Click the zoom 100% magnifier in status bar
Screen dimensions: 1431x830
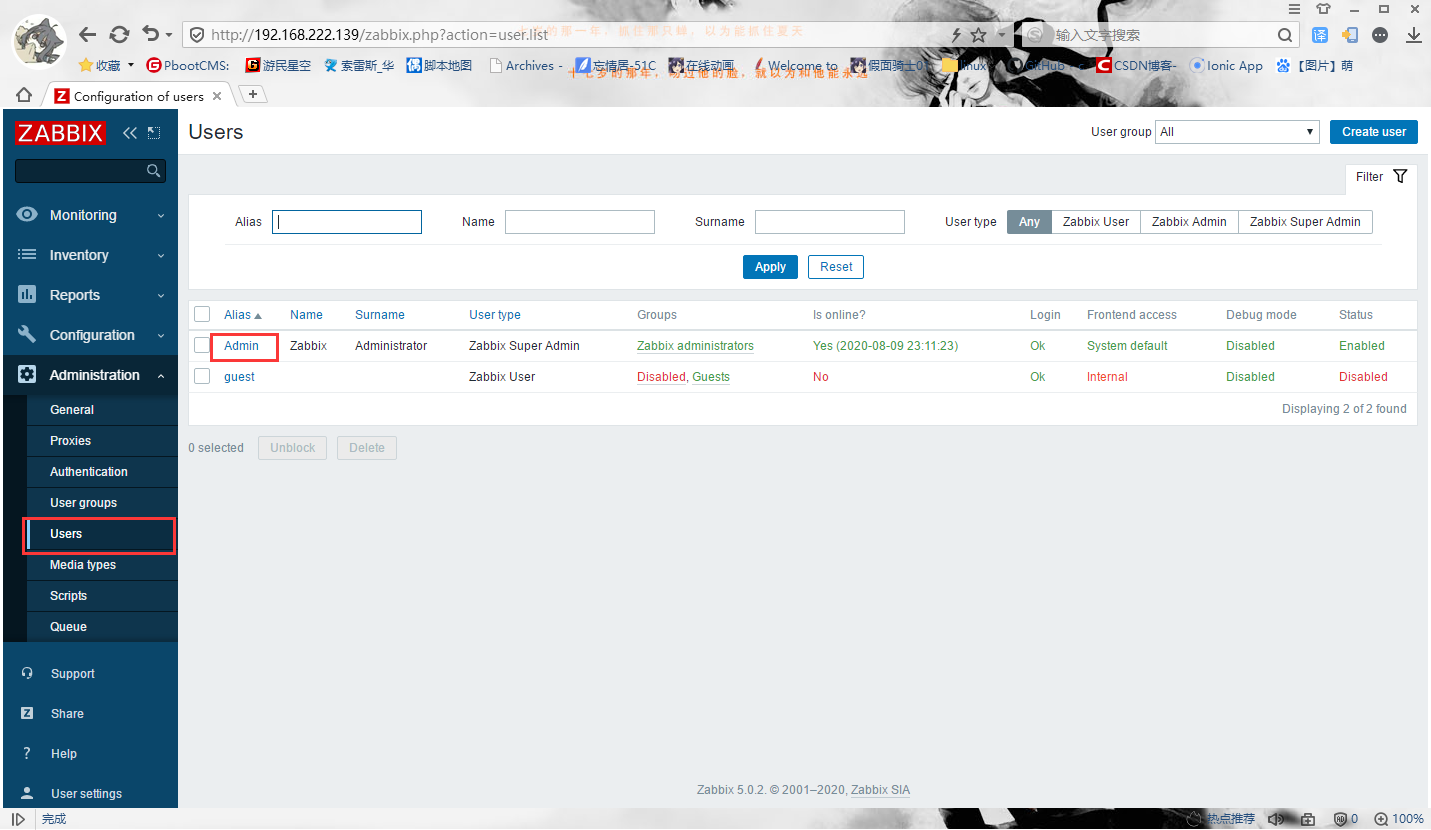click(1381, 819)
